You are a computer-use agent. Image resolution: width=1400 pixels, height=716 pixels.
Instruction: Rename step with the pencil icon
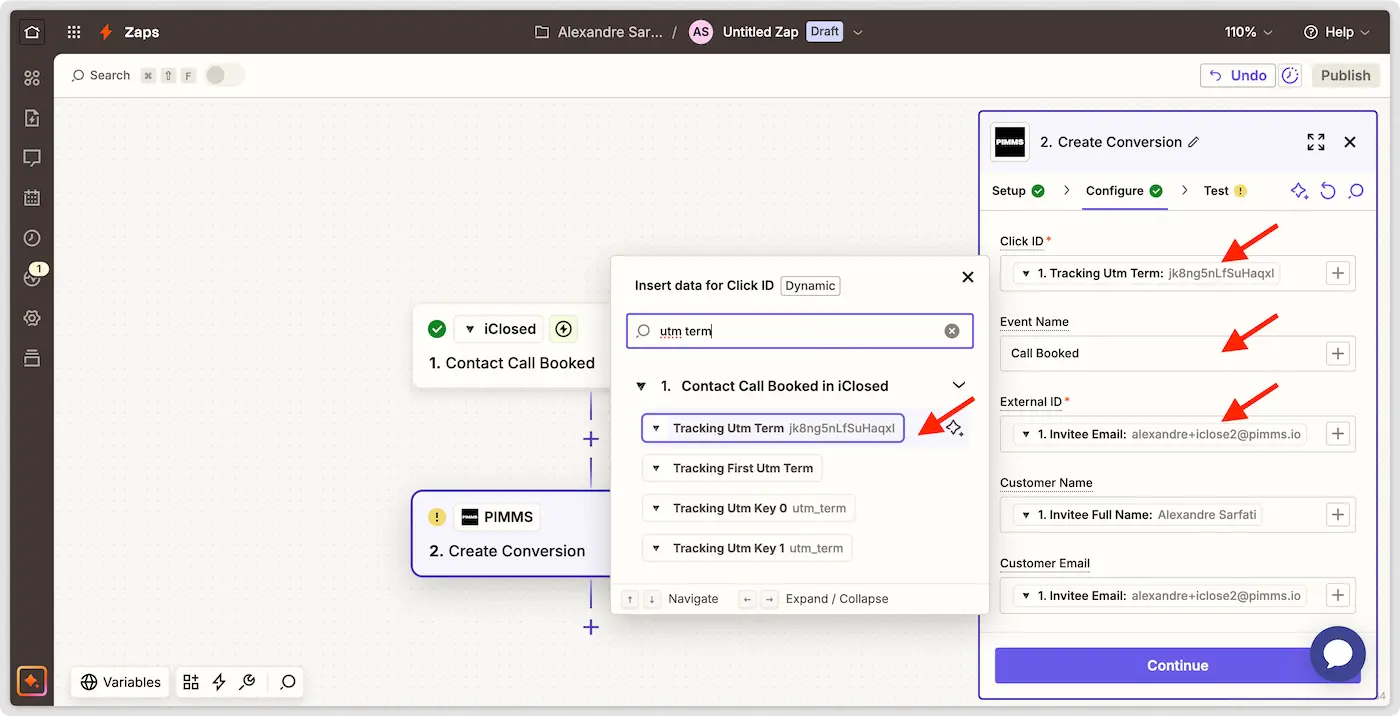[1193, 143]
